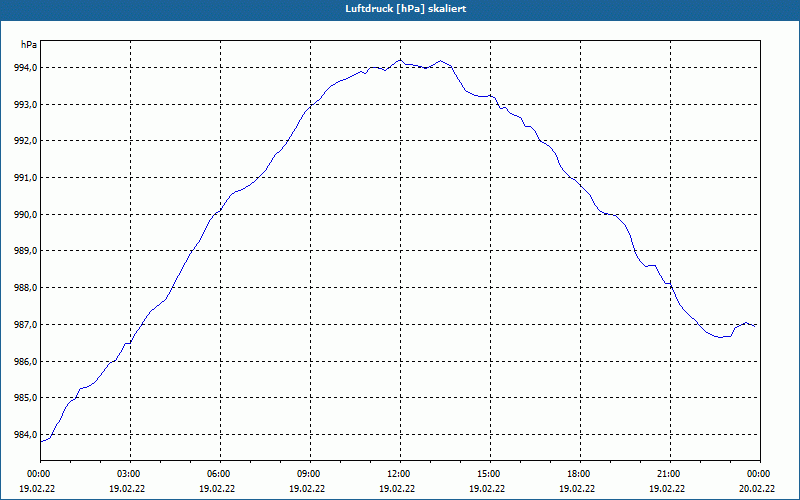Click the 991,0 y-axis label
This screenshot has width=800, height=500.
(27, 178)
